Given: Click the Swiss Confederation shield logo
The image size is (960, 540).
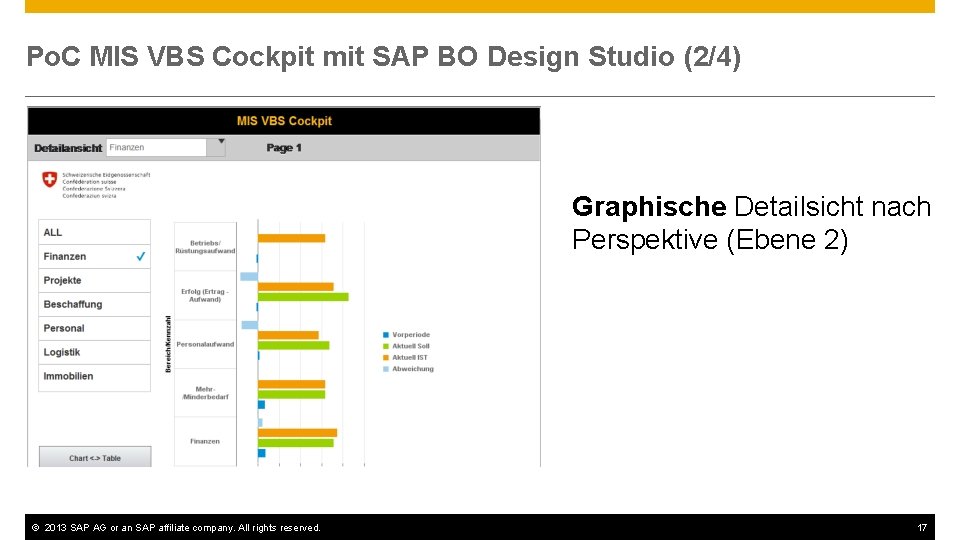Looking at the screenshot, I should 50,179.
